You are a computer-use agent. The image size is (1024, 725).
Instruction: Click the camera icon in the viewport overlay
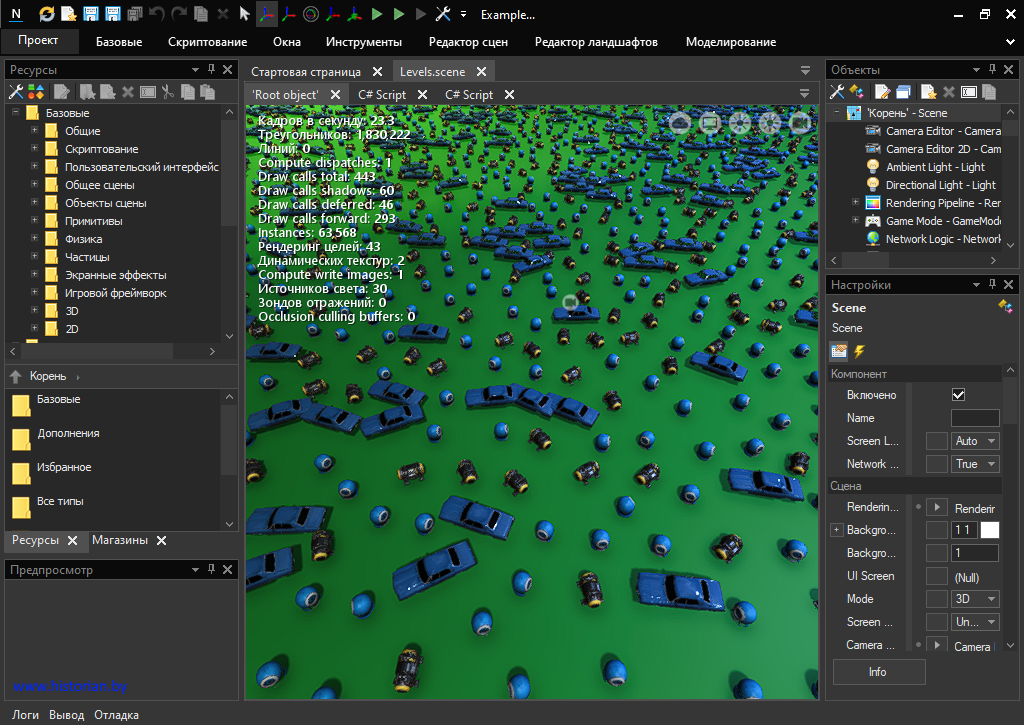coord(800,122)
